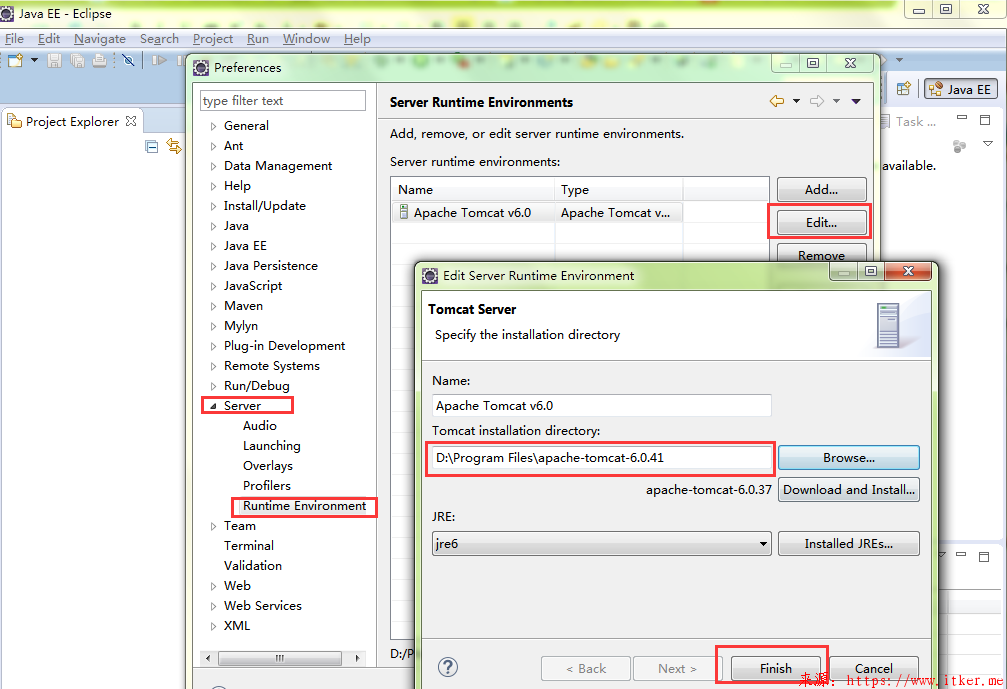
Task: Open the JRE combo box showing jre6
Action: (x=602, y=543)
